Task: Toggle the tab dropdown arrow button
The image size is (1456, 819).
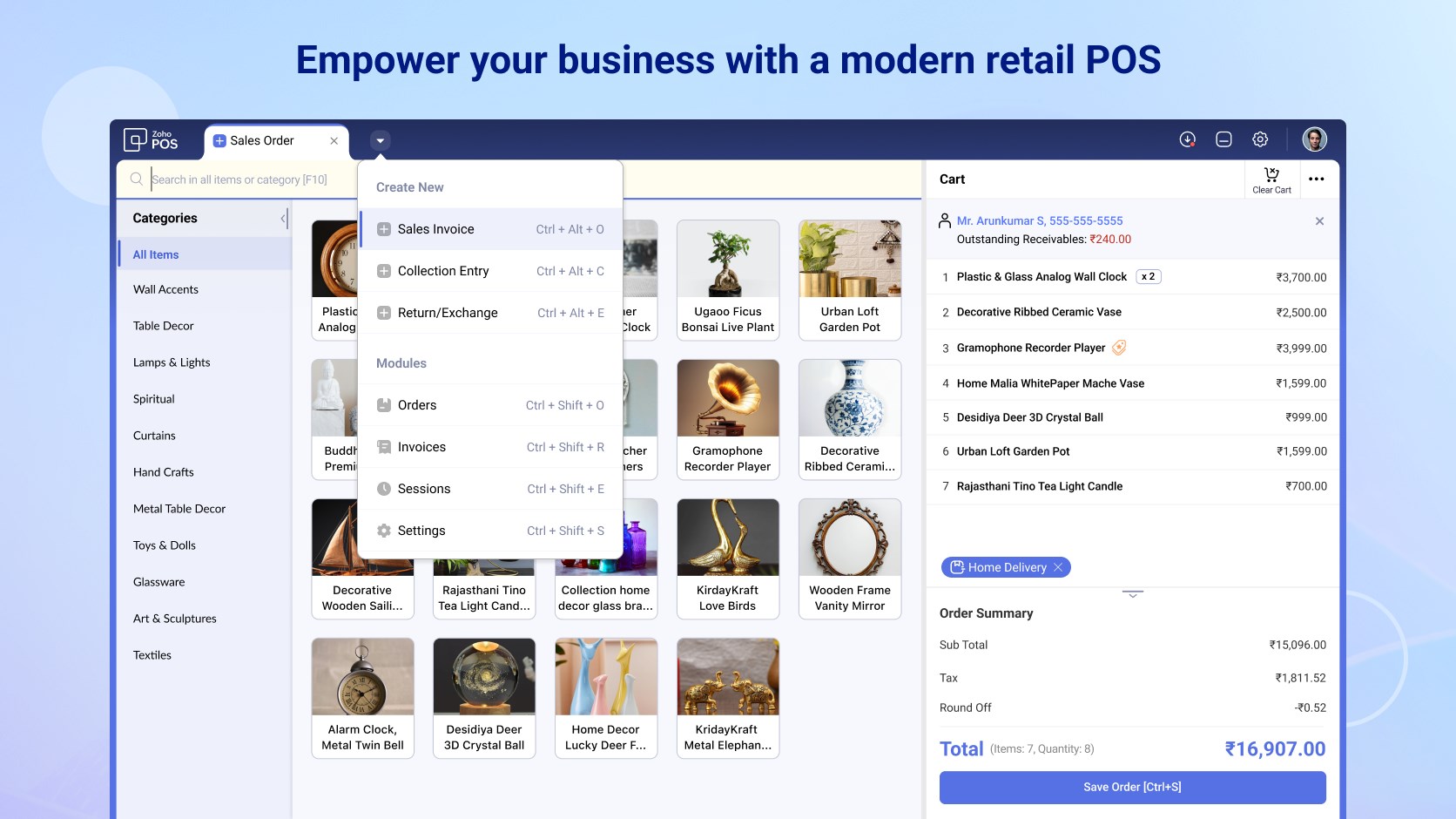Action: pos(380,140)
